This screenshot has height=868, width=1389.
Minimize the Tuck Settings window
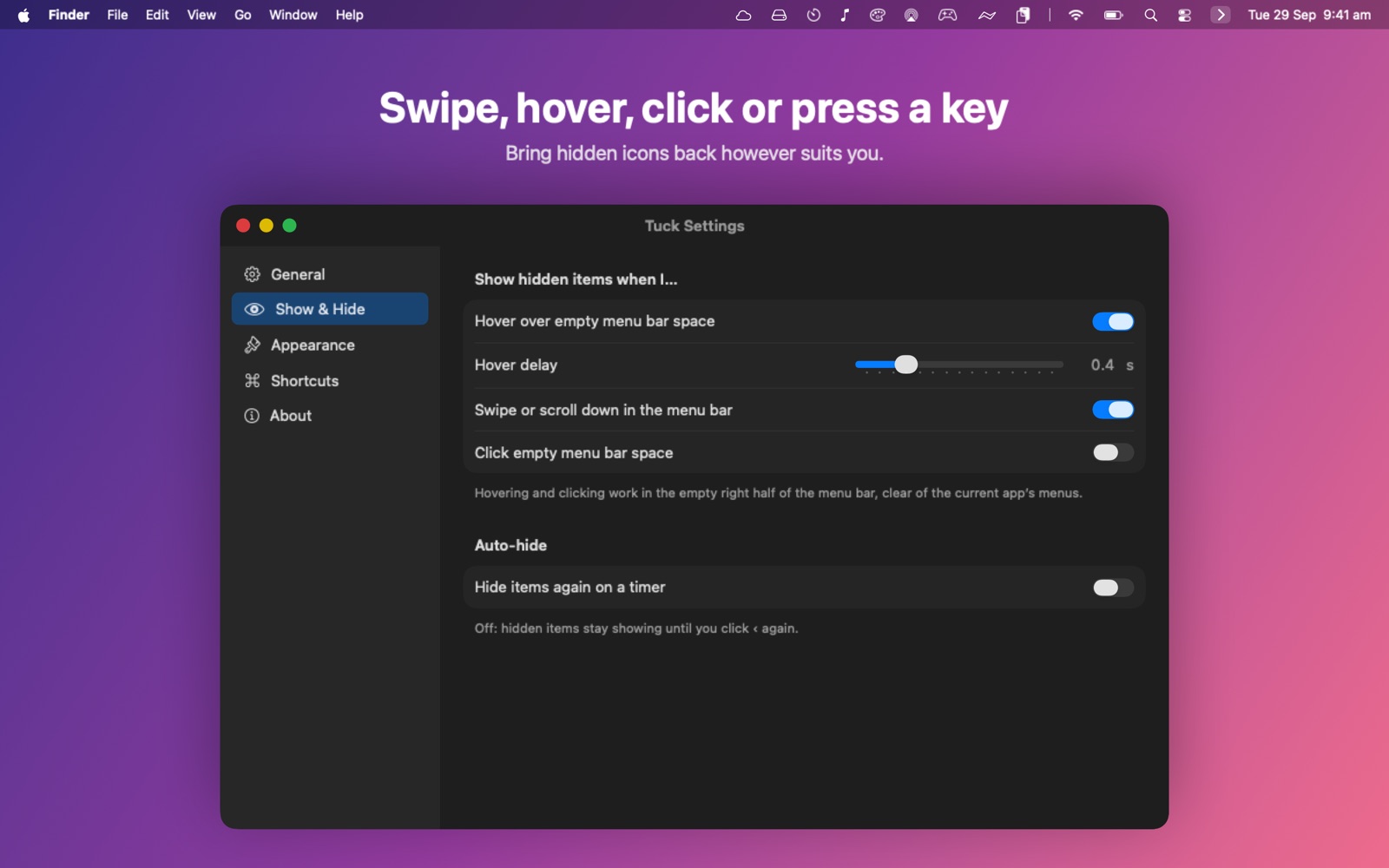(x=267, y=226)
